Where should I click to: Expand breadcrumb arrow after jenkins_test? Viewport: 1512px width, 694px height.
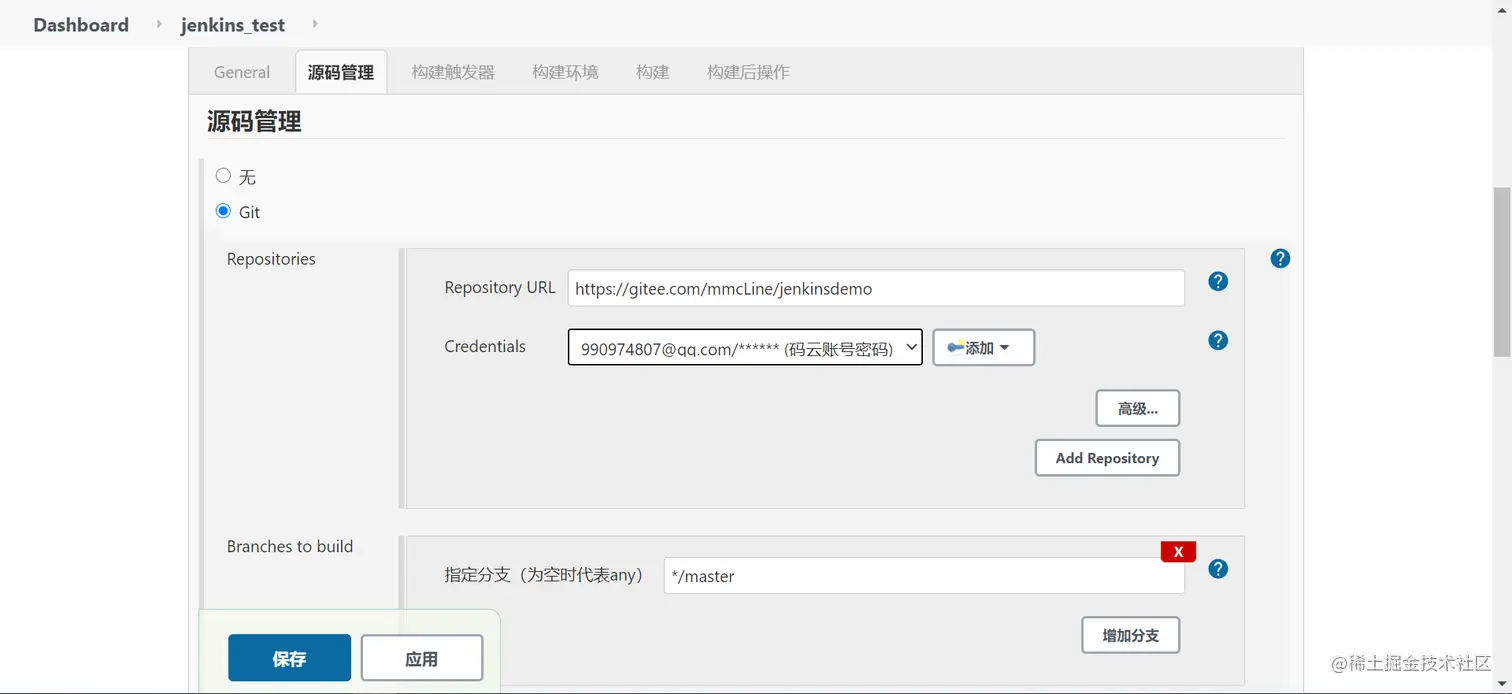pos(315,24)
